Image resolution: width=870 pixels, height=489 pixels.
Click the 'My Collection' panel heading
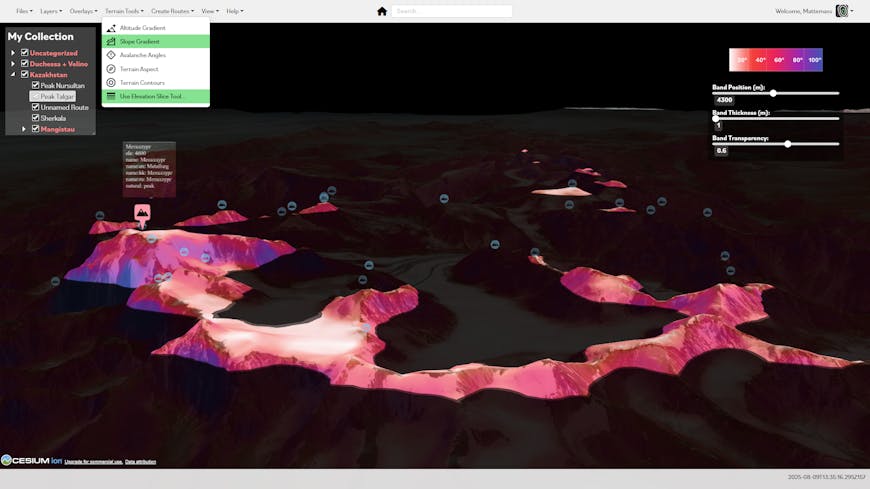(41, 37)
